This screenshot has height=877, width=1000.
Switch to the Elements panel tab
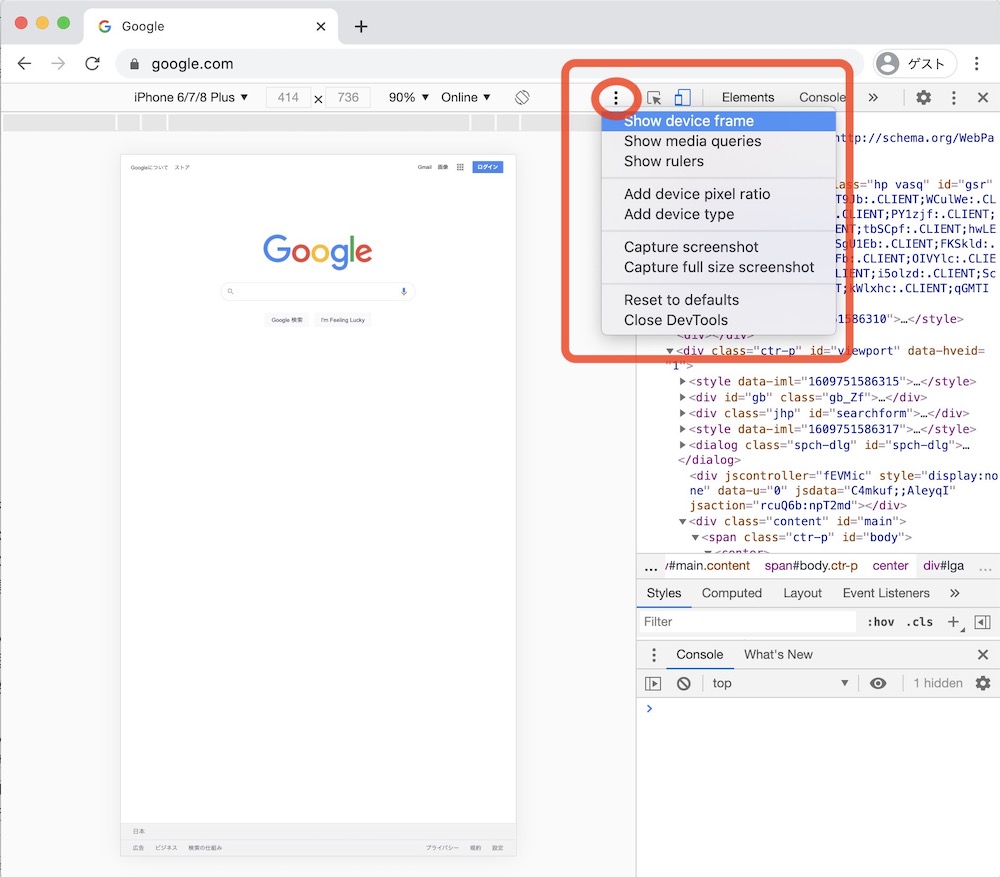(748, 98)
